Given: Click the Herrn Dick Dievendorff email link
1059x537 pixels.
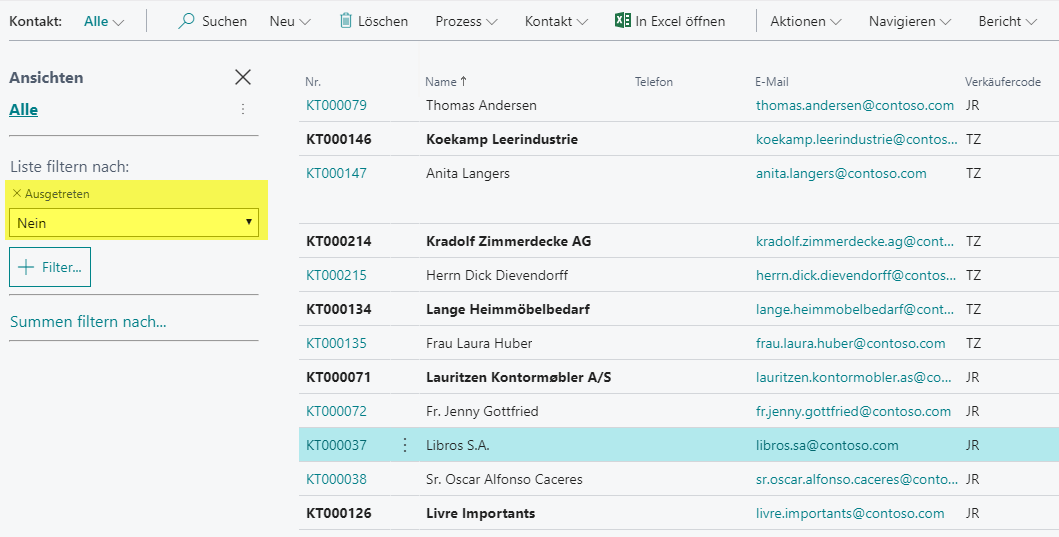Looking at the screenshot, I should click(856, 276).
